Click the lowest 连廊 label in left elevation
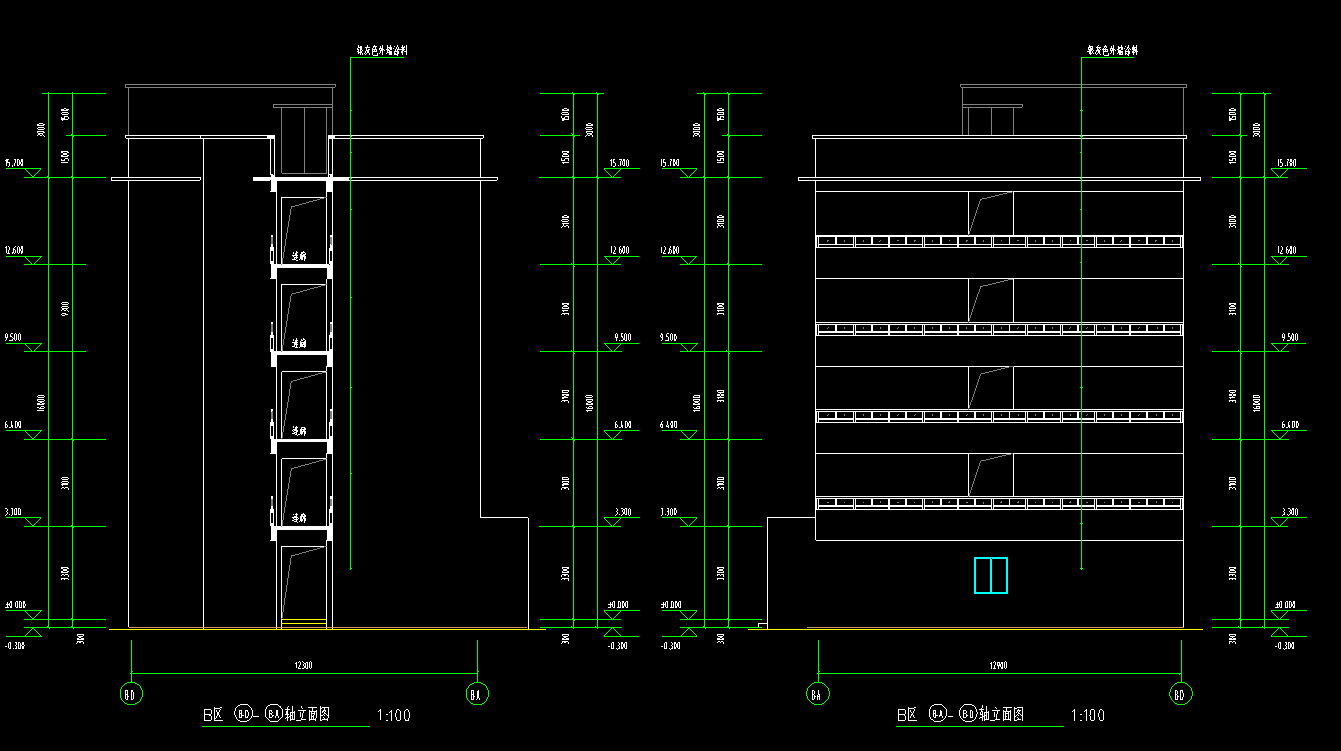 [298, 519]
